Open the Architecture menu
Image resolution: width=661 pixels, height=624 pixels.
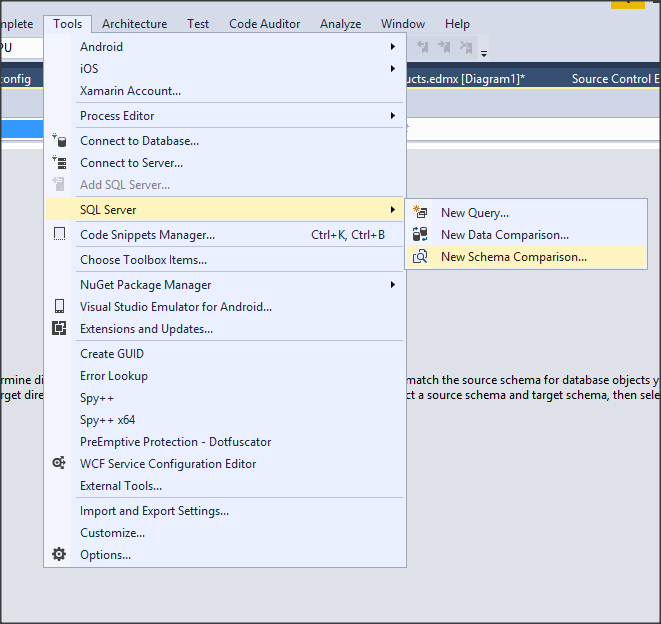coord(134,24)
